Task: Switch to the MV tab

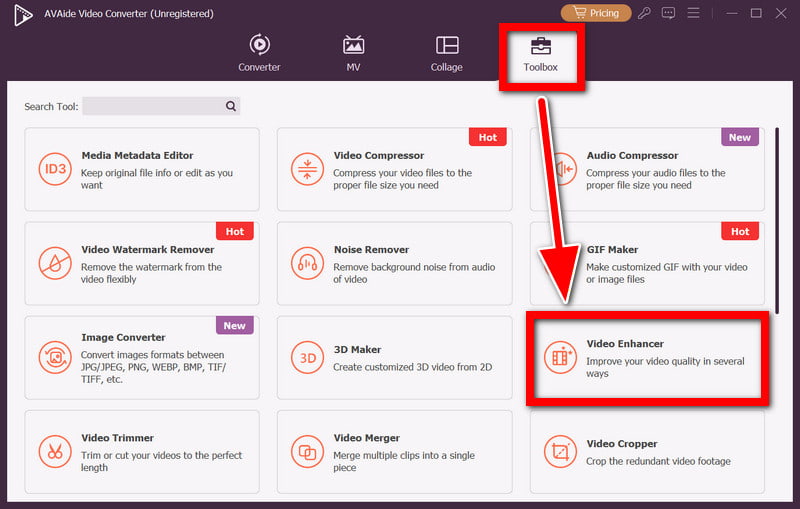Action: (353, 53)
